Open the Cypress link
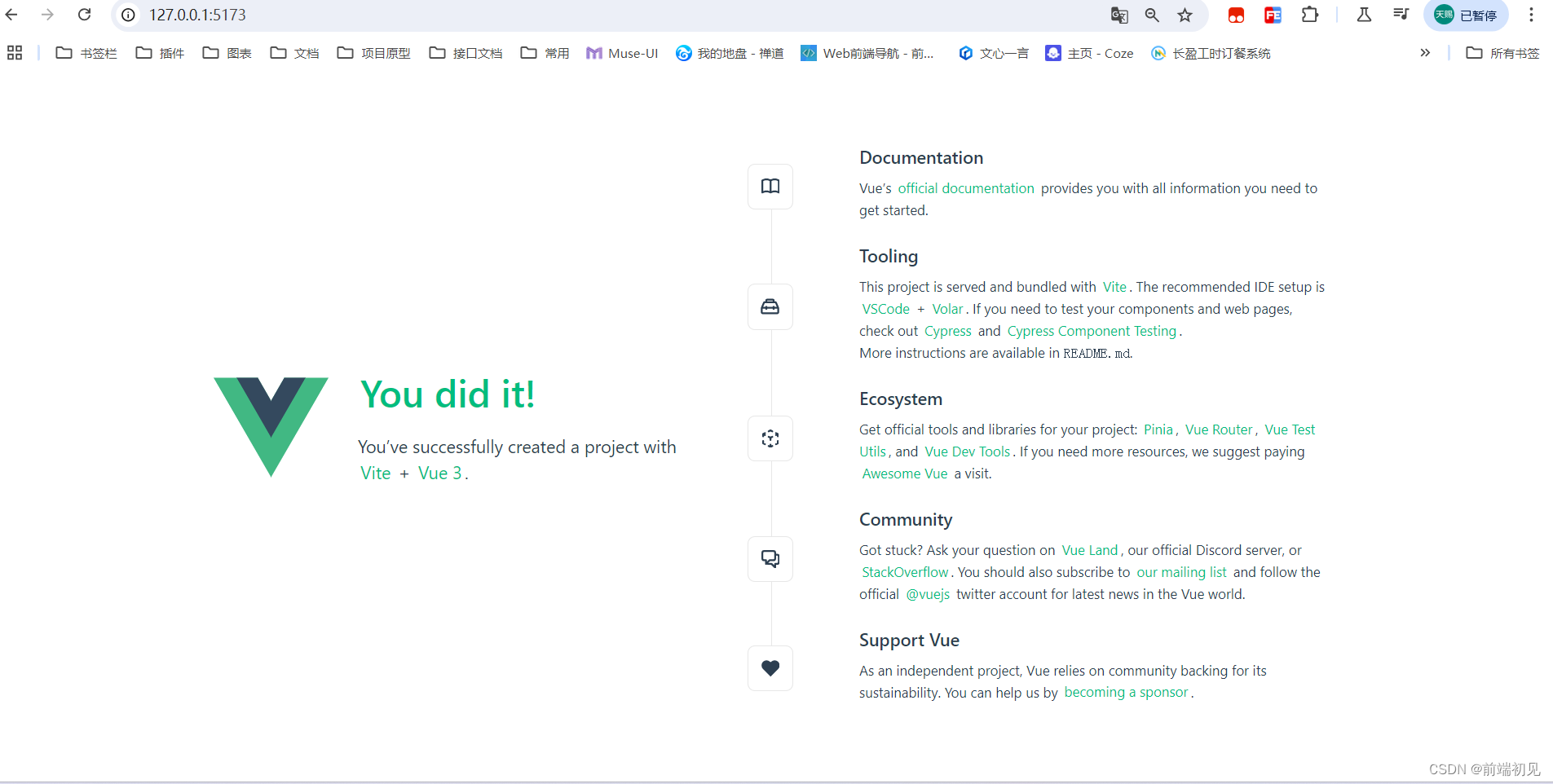The width and height of the screenshot is (1553, 784). click(947, 331)
